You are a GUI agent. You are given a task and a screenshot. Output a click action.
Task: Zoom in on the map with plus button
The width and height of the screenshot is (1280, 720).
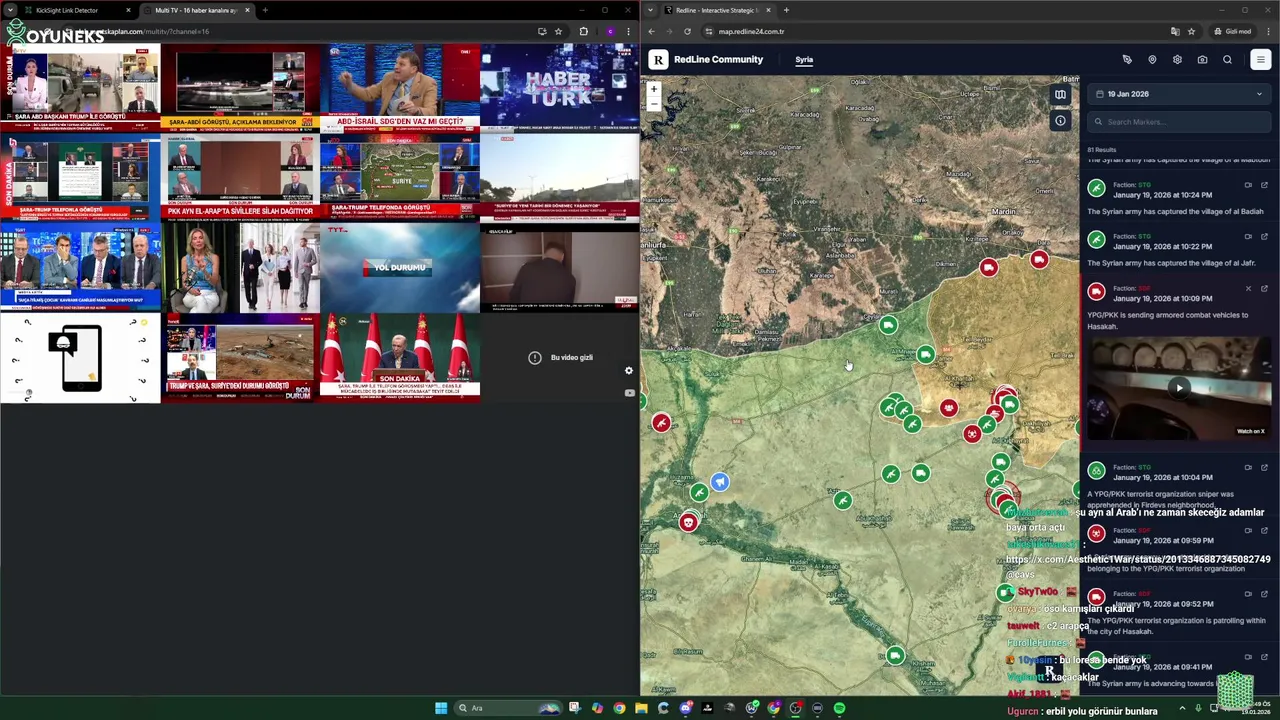(654, 89)
